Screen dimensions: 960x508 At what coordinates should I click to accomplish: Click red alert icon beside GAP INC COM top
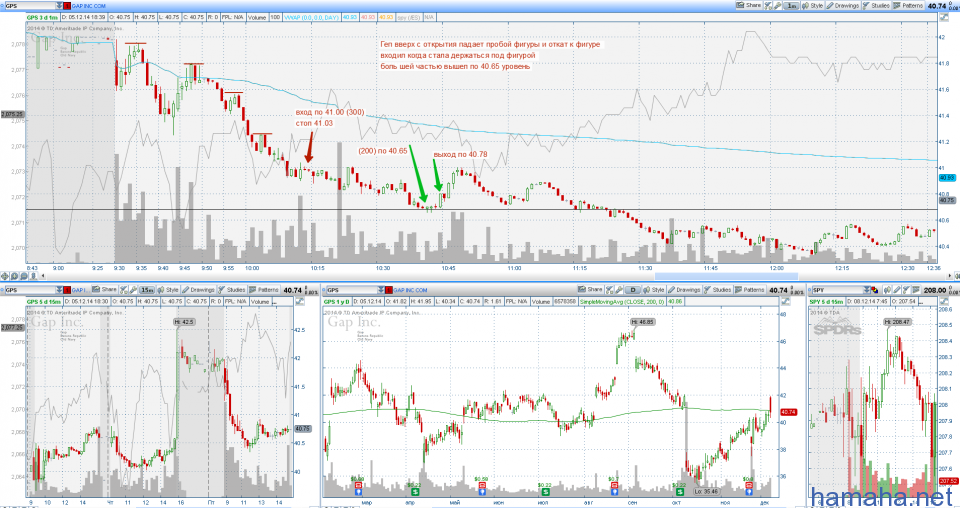(x=67, y=6)
